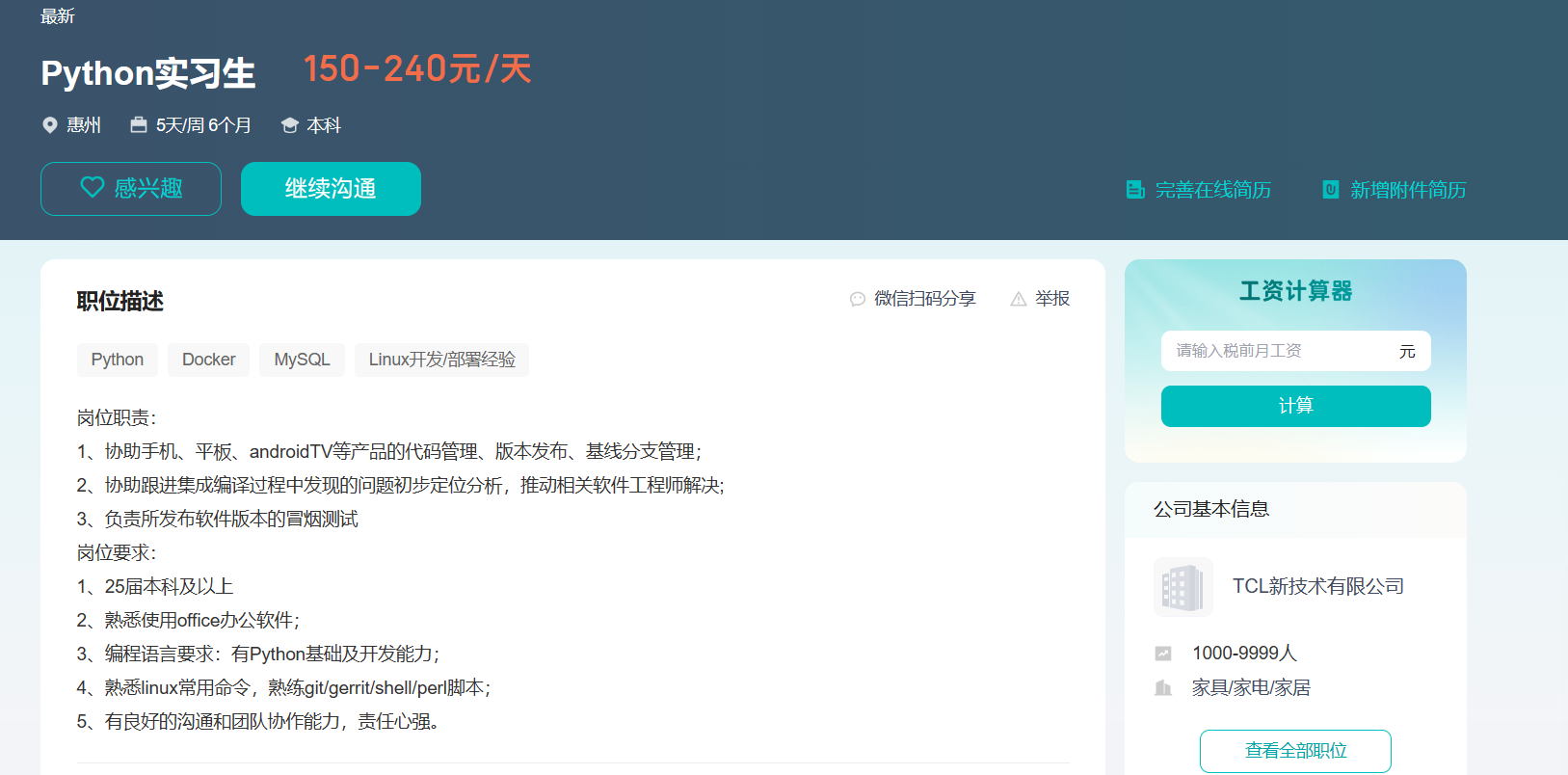Select the MySQL skill tag
This screenshot has height=775, width=1568.
tap(302, 360)
